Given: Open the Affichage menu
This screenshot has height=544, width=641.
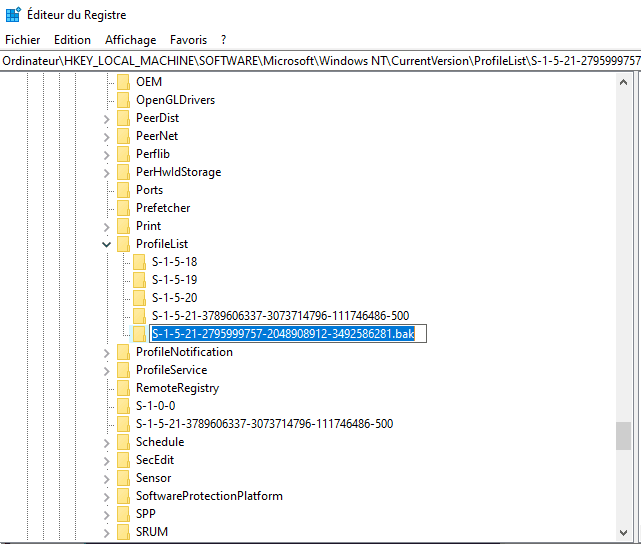Looking at the screenshot, I should pos(130,40).
